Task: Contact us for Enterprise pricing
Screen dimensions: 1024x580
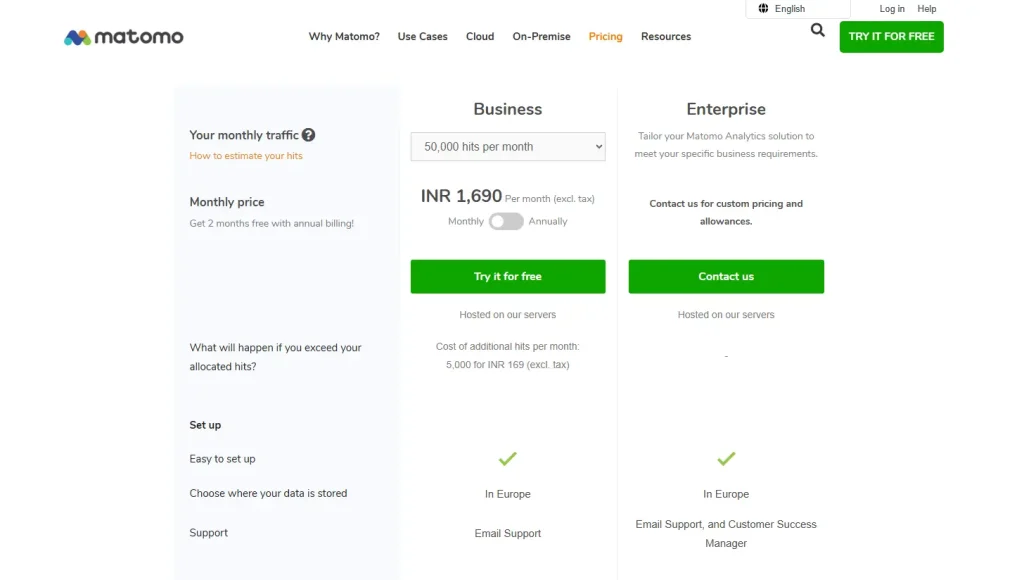Action: click(726, 276)
